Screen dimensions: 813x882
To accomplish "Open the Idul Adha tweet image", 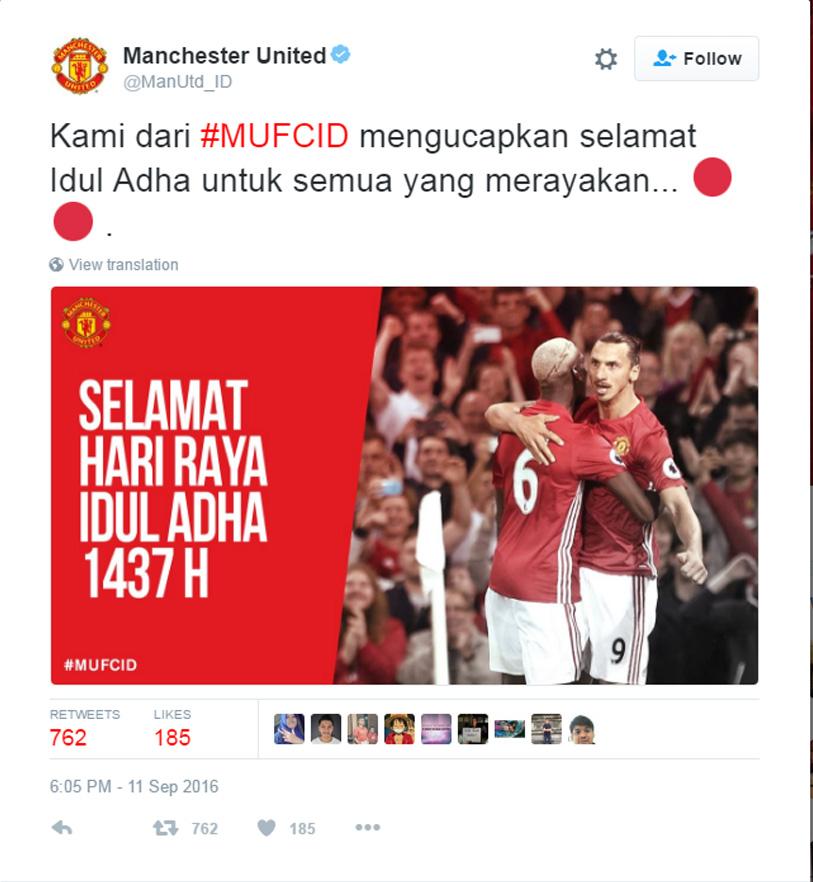I will coord(405,485).
